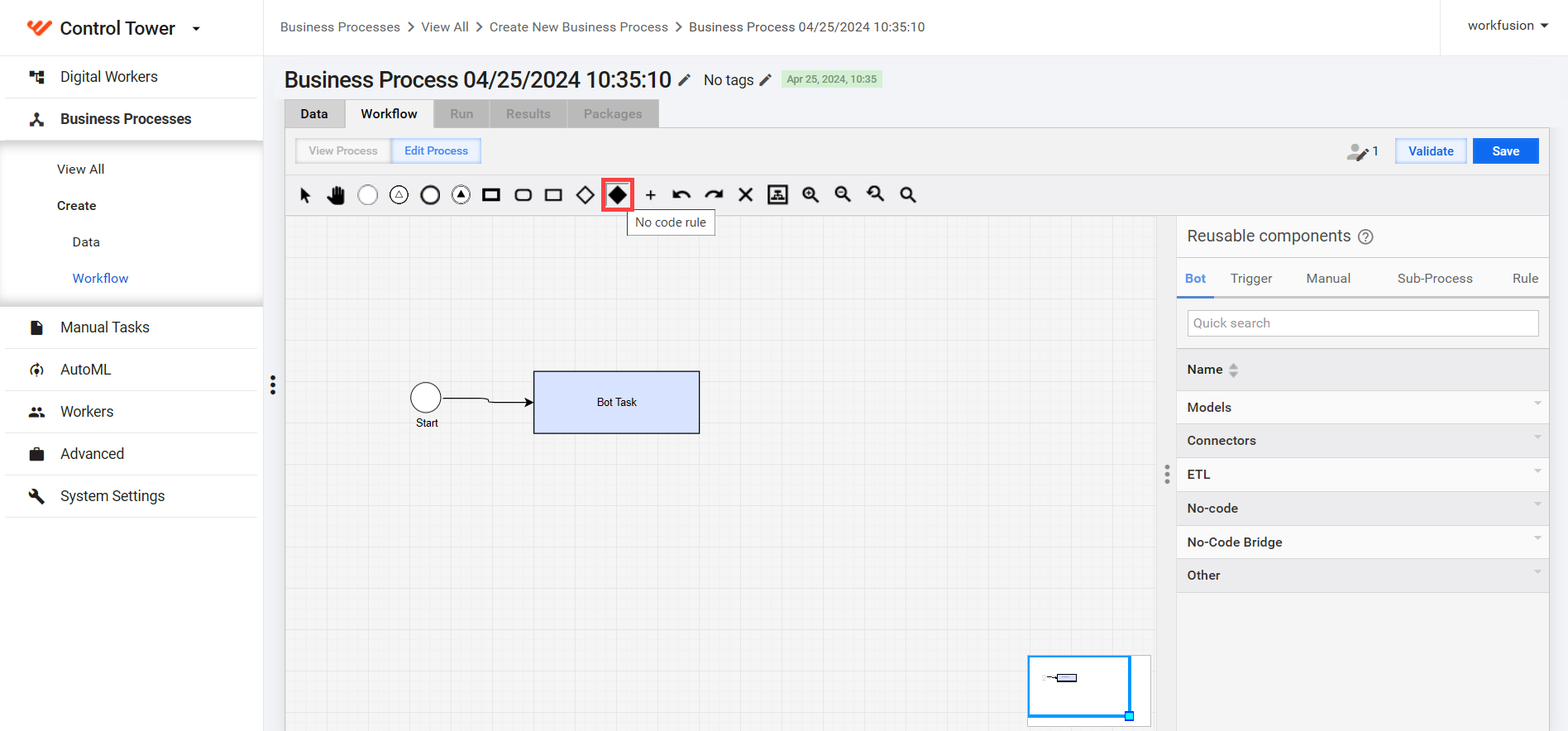
Task: Open the workfusion user menu
Action: tap(1508, 26)
